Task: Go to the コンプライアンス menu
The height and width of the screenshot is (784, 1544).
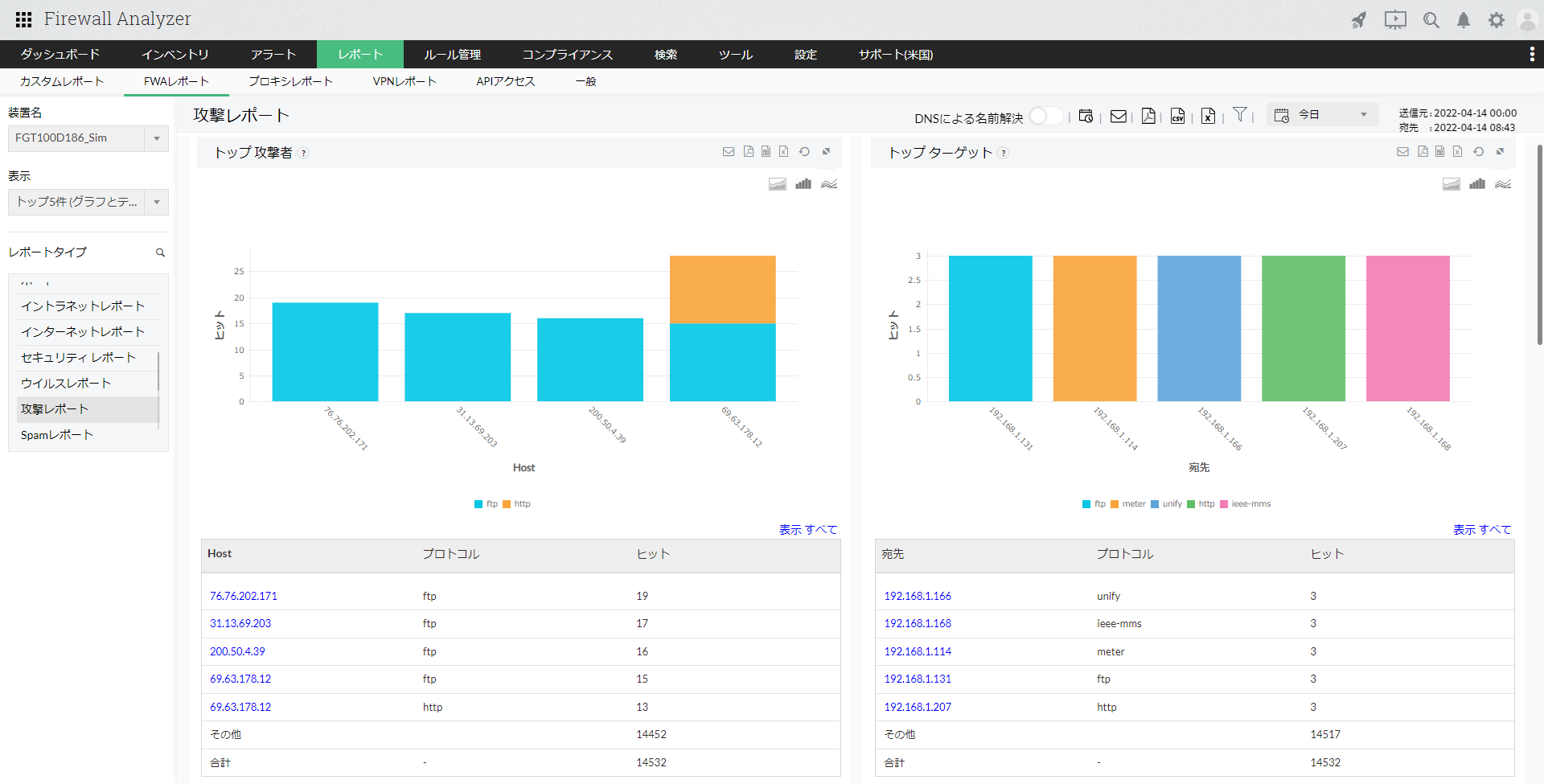Action: click(567, 55)
